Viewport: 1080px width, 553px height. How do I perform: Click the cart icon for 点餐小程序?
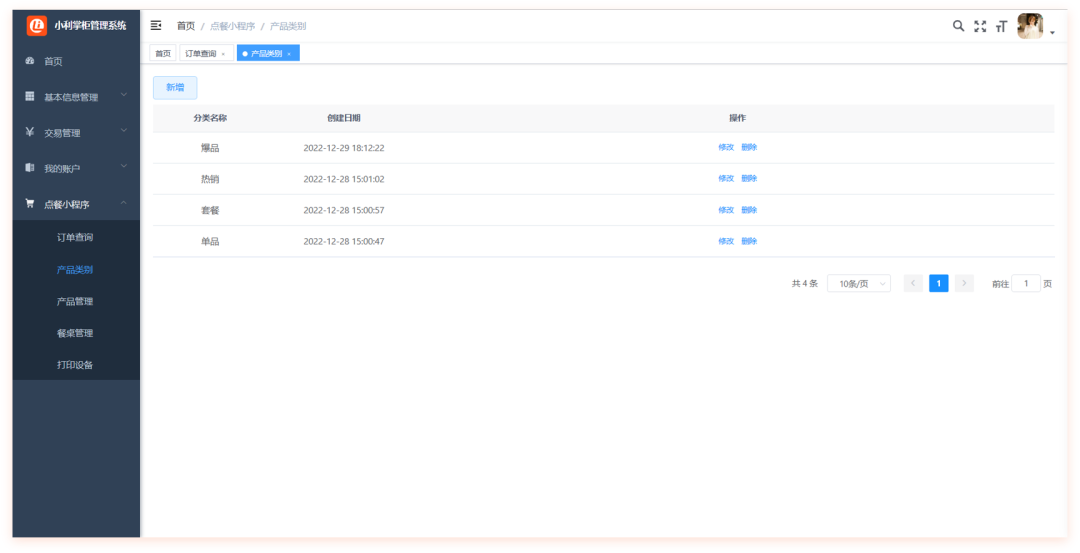(30, 204)
